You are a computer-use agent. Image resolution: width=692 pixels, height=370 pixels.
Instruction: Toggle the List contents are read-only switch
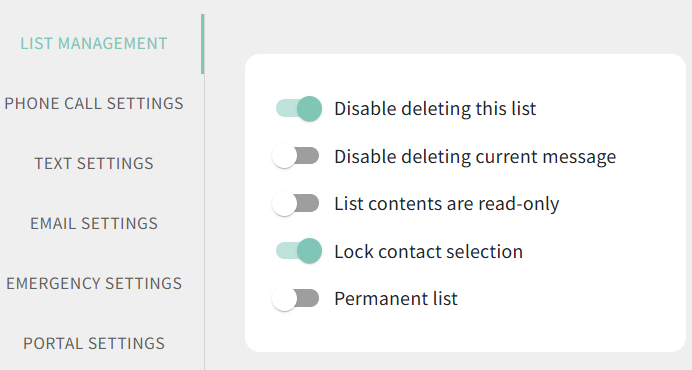(296, 204)
